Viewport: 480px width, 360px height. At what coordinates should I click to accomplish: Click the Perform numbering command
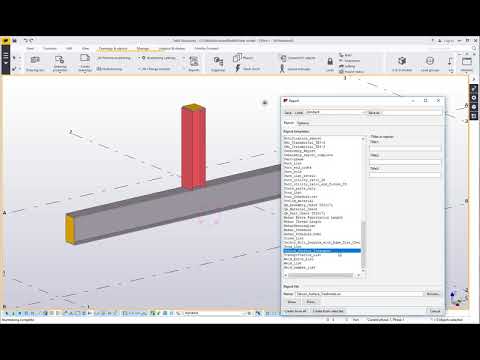click(114, 58)
